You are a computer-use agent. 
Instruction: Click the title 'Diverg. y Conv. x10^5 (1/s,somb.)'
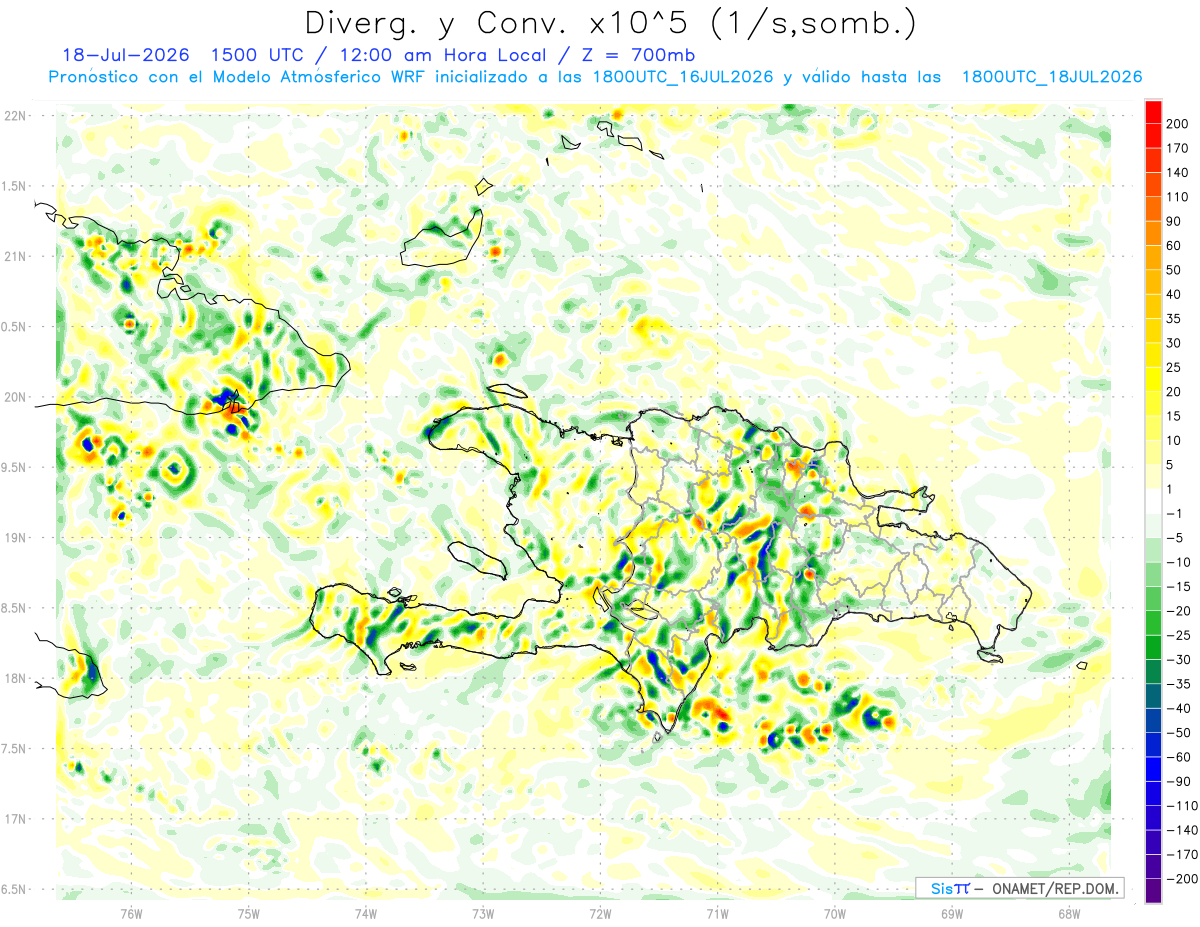[x=609, y=23]
